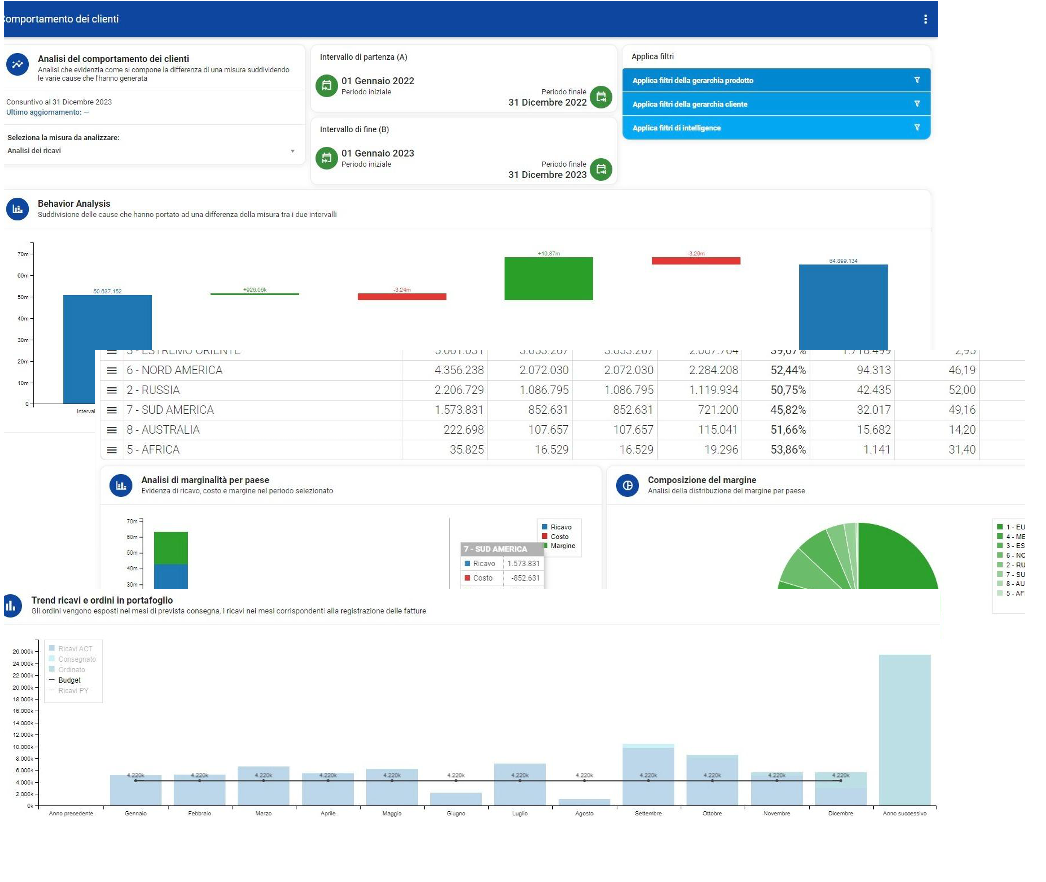The image size is (1046, 882).
Task: Expand Applica filtri della gerarchia cliente
Action: 776,104
